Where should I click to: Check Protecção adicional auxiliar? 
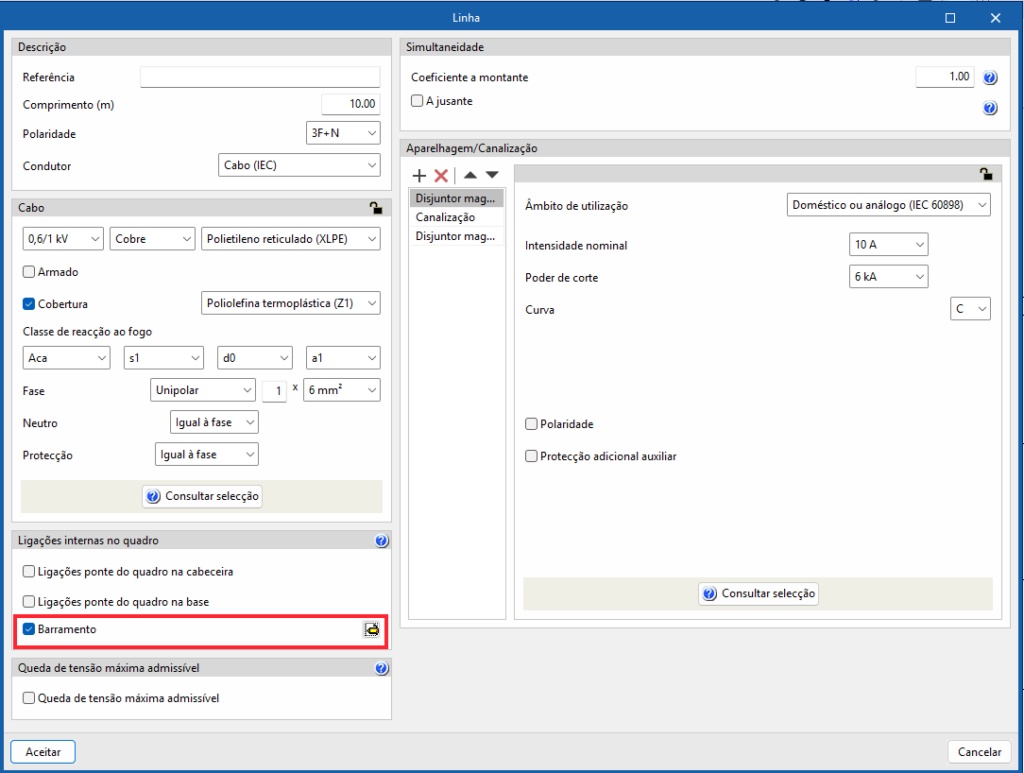coord(531,456)
